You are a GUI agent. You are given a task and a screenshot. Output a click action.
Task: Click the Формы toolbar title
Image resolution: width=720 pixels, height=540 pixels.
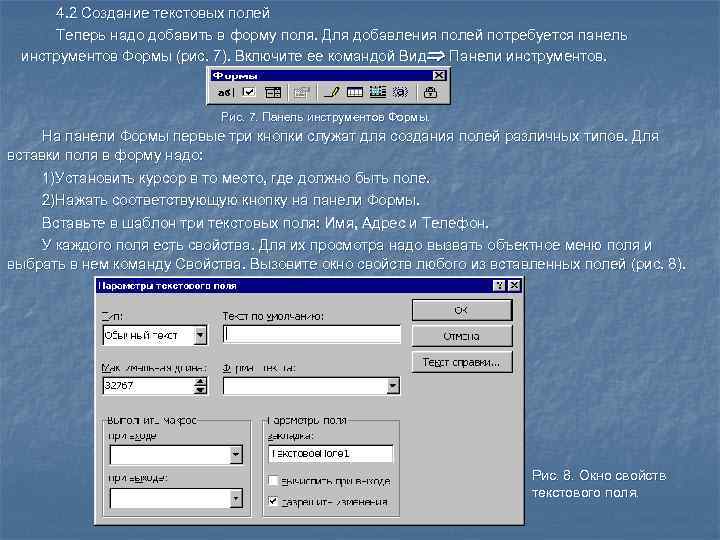point(235,75)
